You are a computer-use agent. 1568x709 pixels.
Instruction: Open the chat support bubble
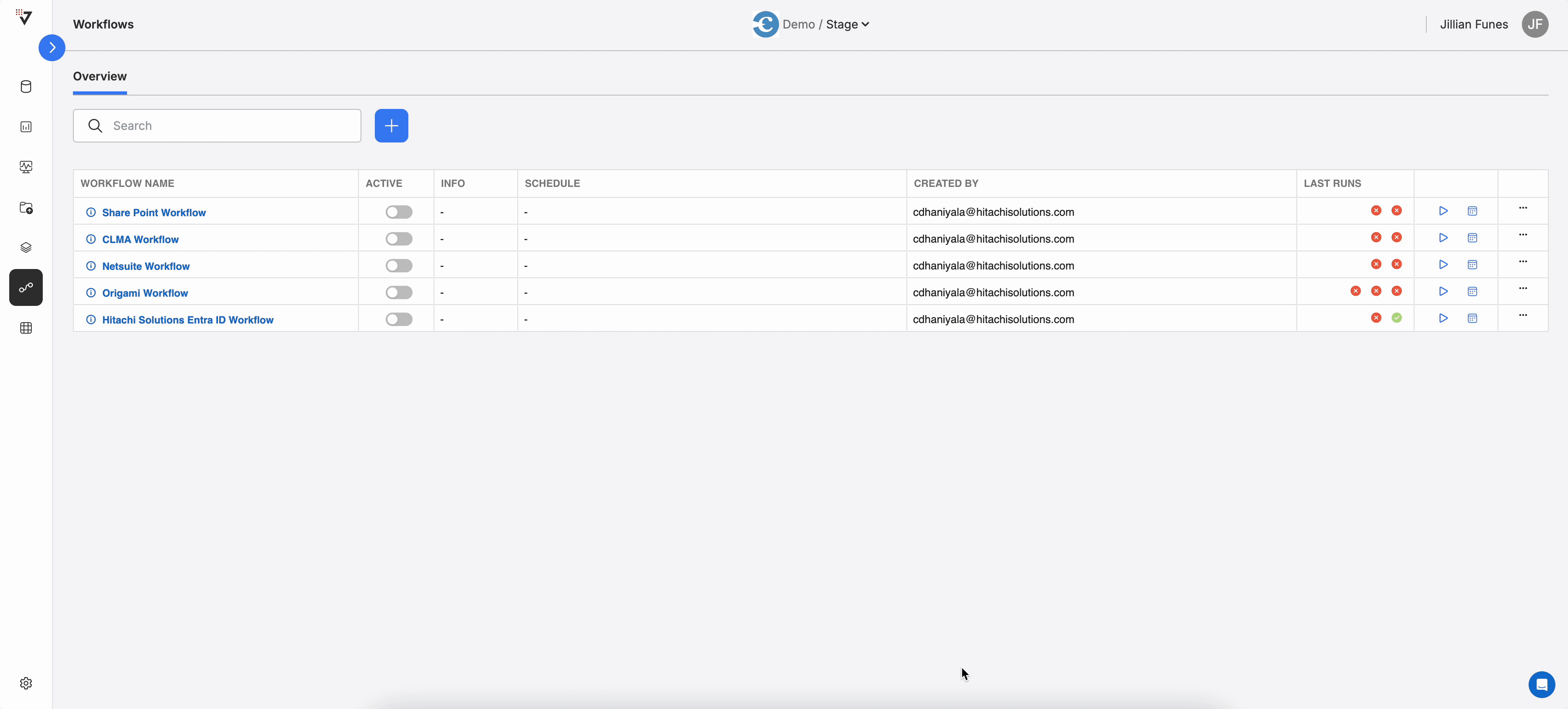point(1541,685)
